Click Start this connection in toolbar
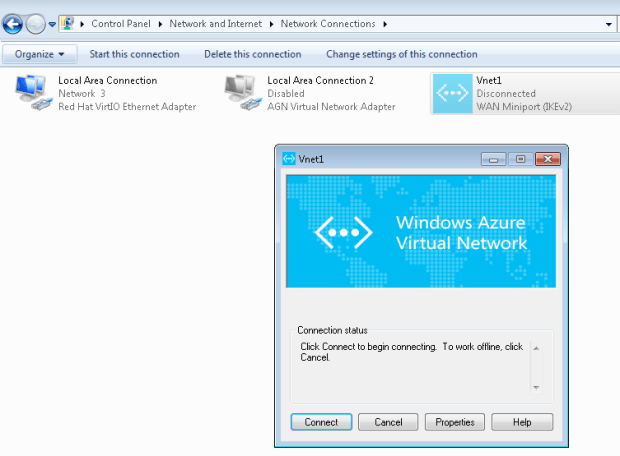Screen dimensions: 620x456 point(134,54)
